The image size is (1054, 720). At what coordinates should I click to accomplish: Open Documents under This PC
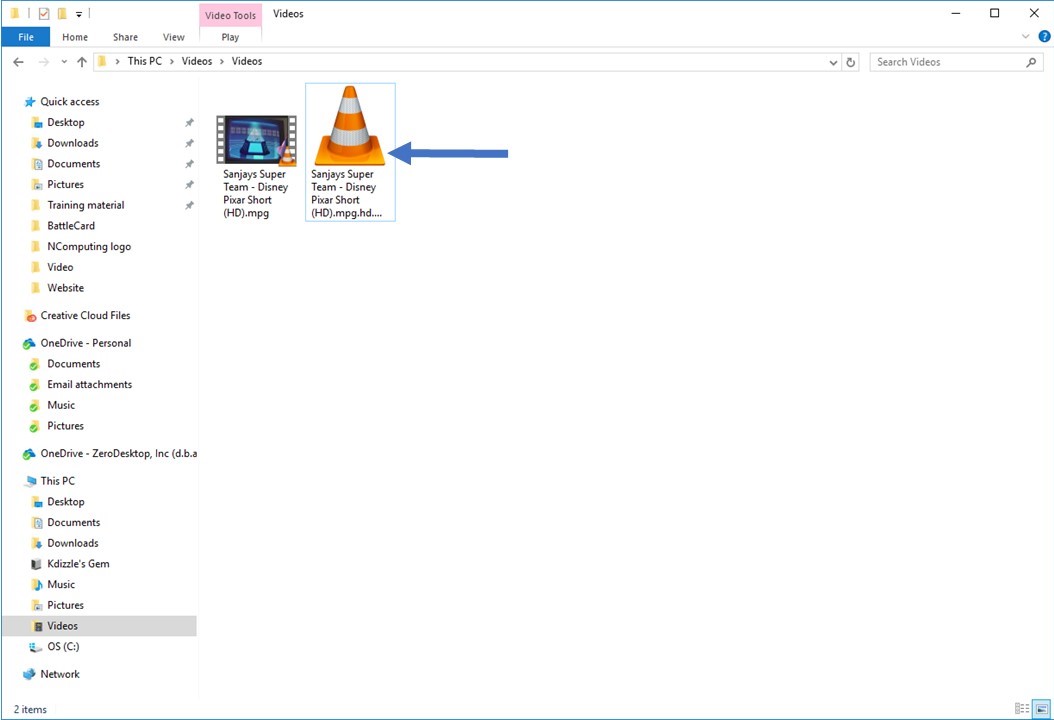(x=73, y=522)
